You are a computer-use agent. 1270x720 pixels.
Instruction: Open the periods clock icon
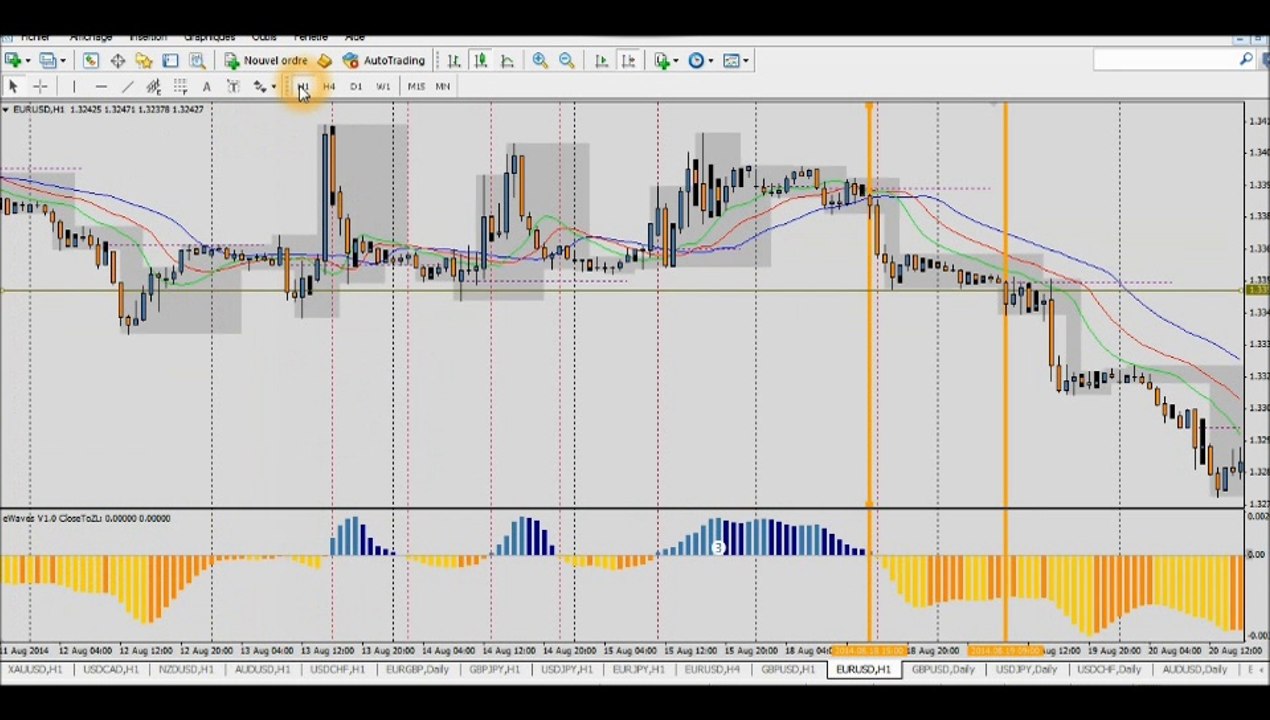click(x=696, y=61)
